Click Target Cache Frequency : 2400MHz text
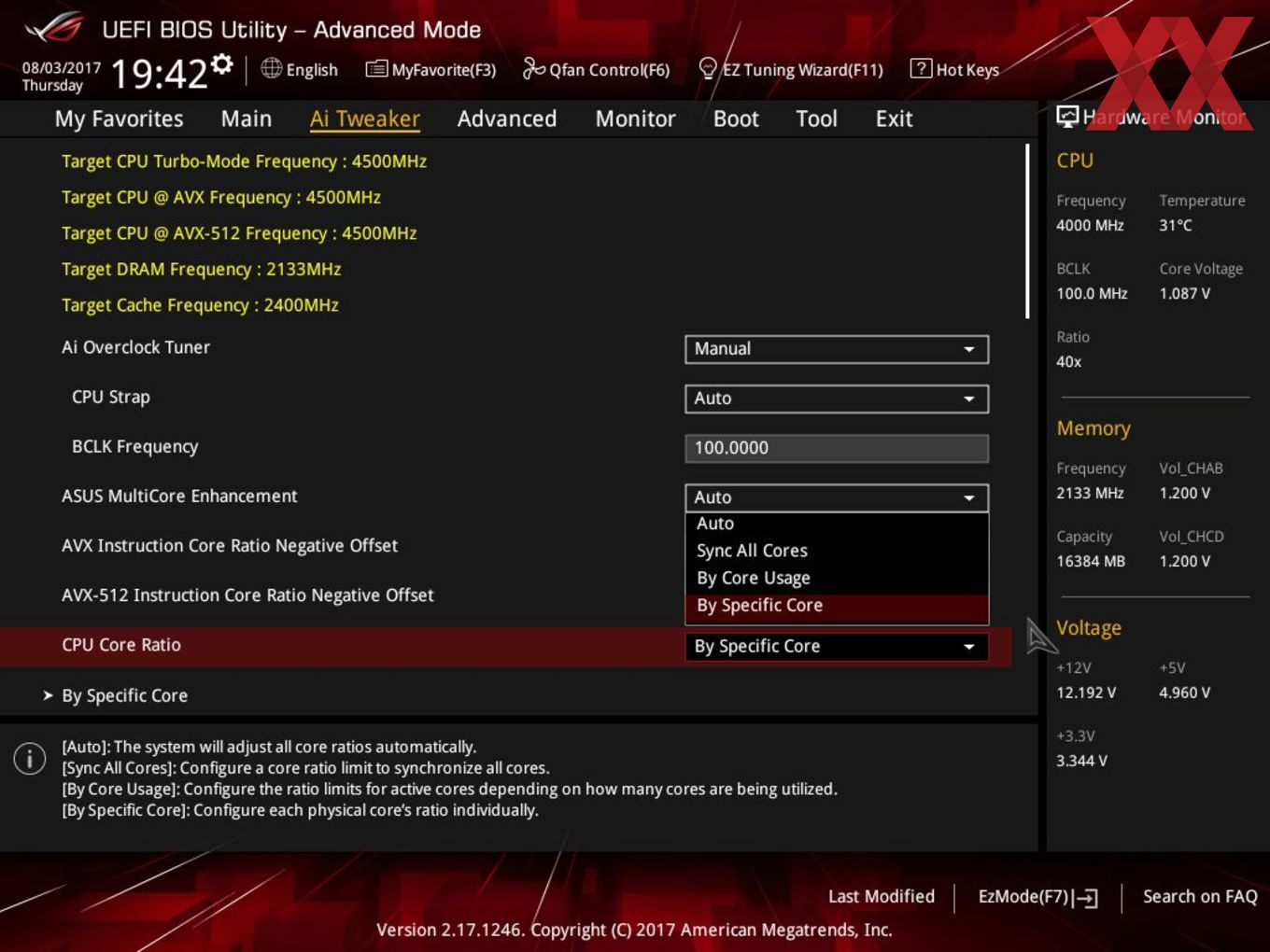 tap(200, 305)
